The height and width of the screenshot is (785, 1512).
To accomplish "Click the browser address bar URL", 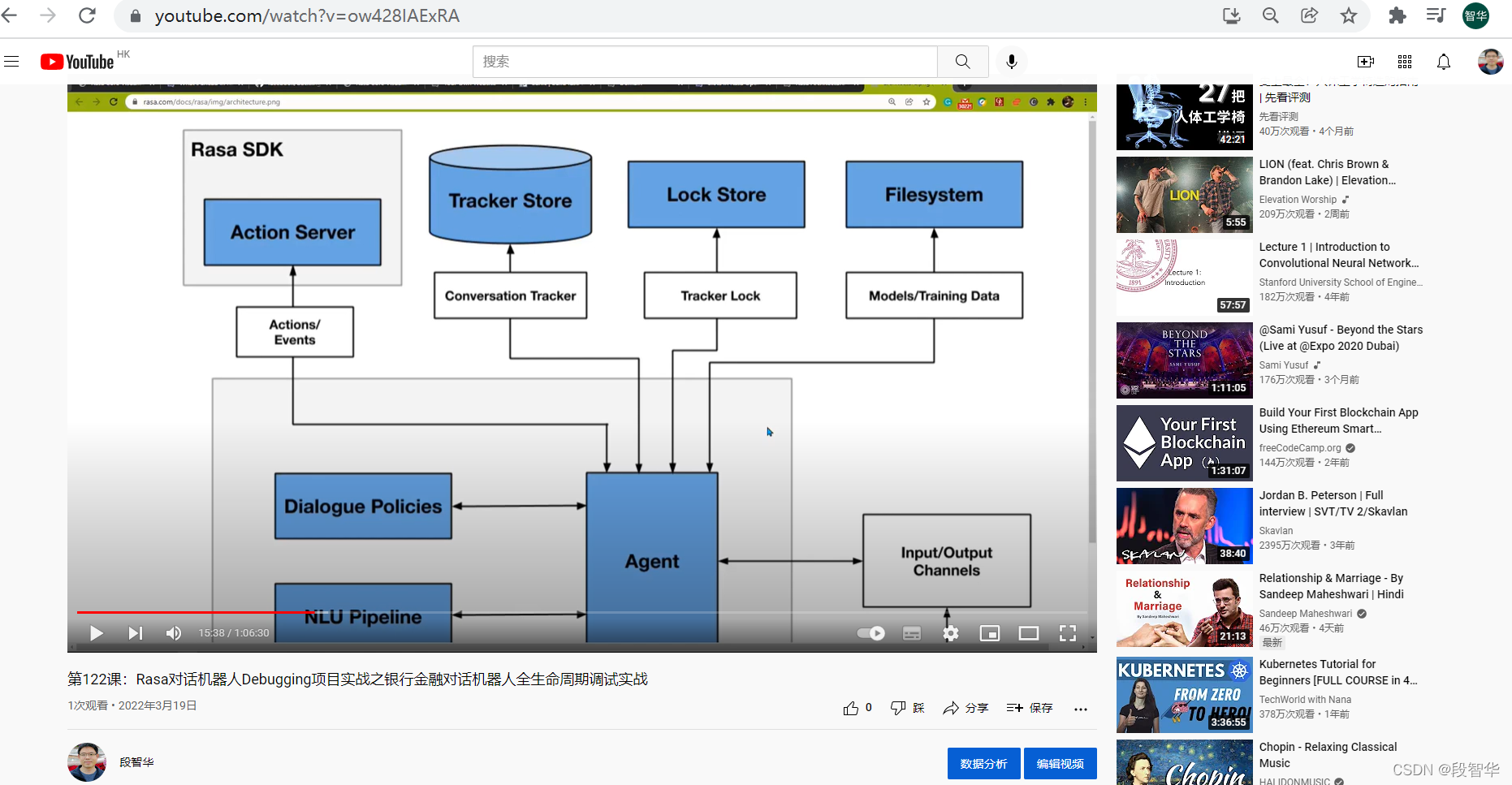I will point(307,15).
